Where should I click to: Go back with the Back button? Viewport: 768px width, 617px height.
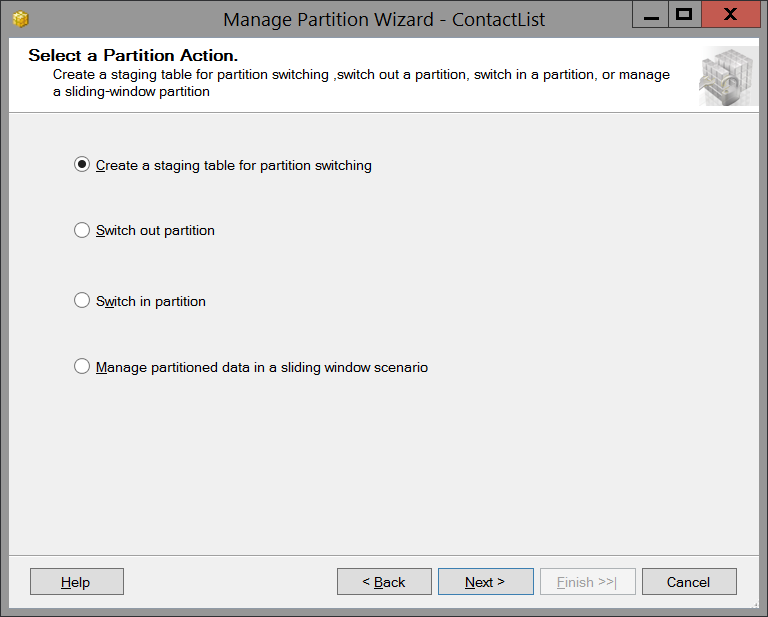[x=384, y=582]
